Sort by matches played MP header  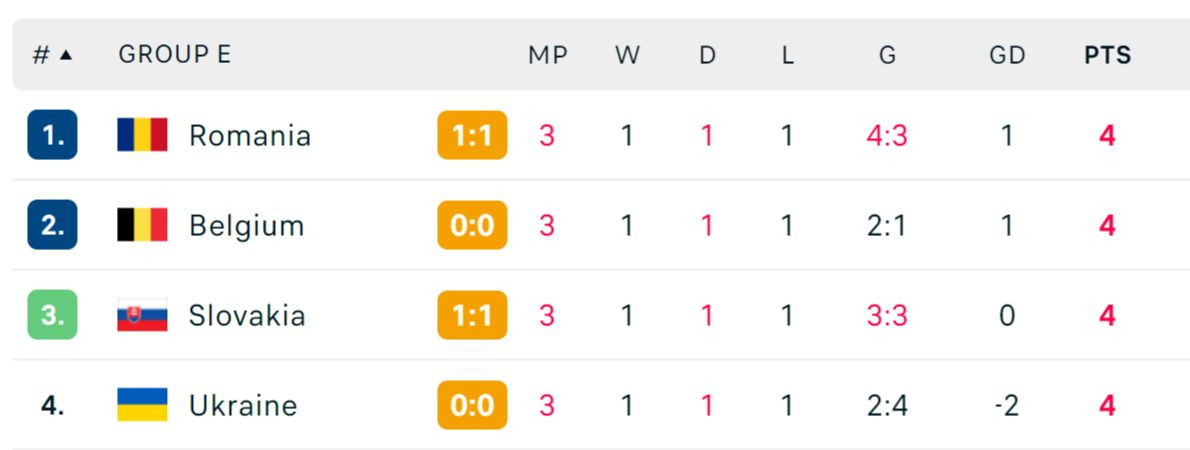click(547, 55)
